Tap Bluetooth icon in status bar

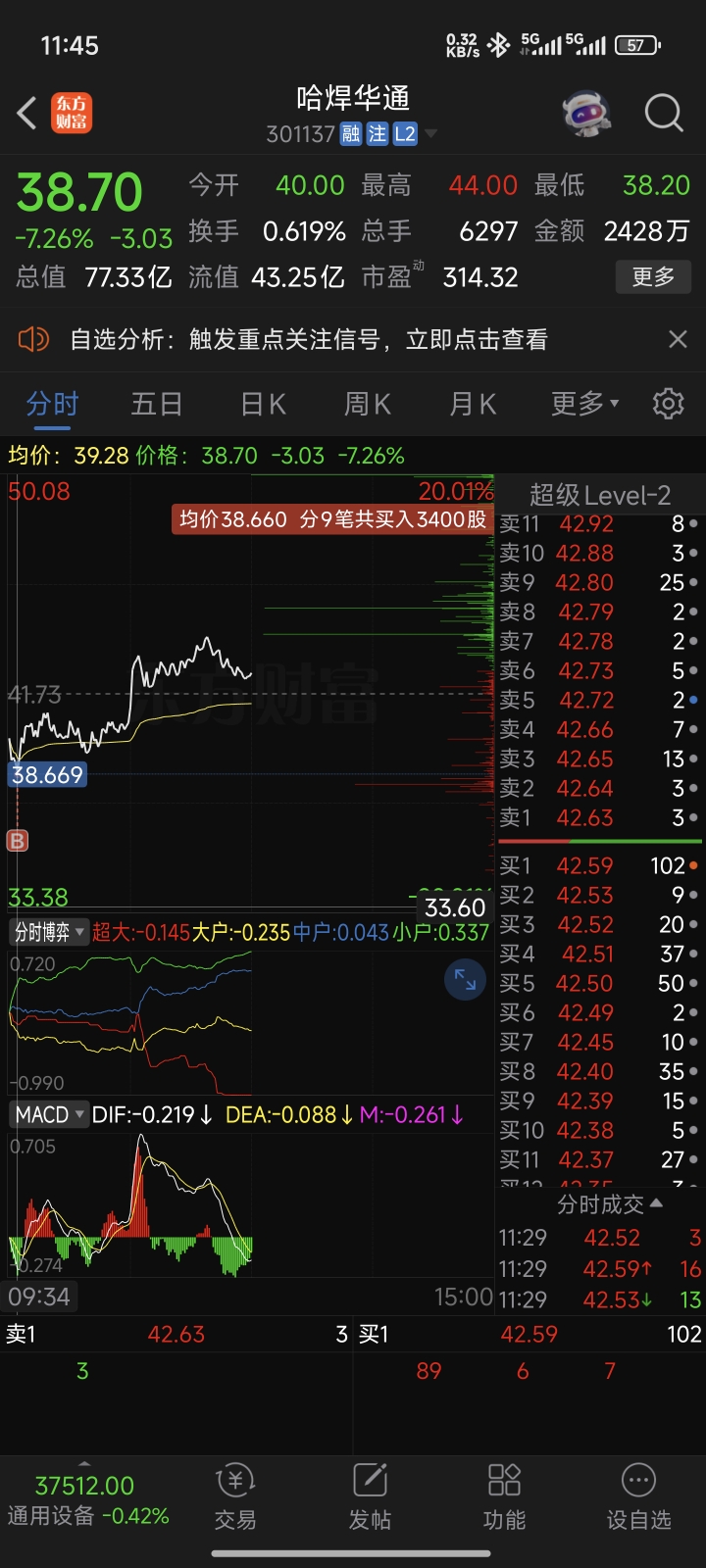pos(499,45)
